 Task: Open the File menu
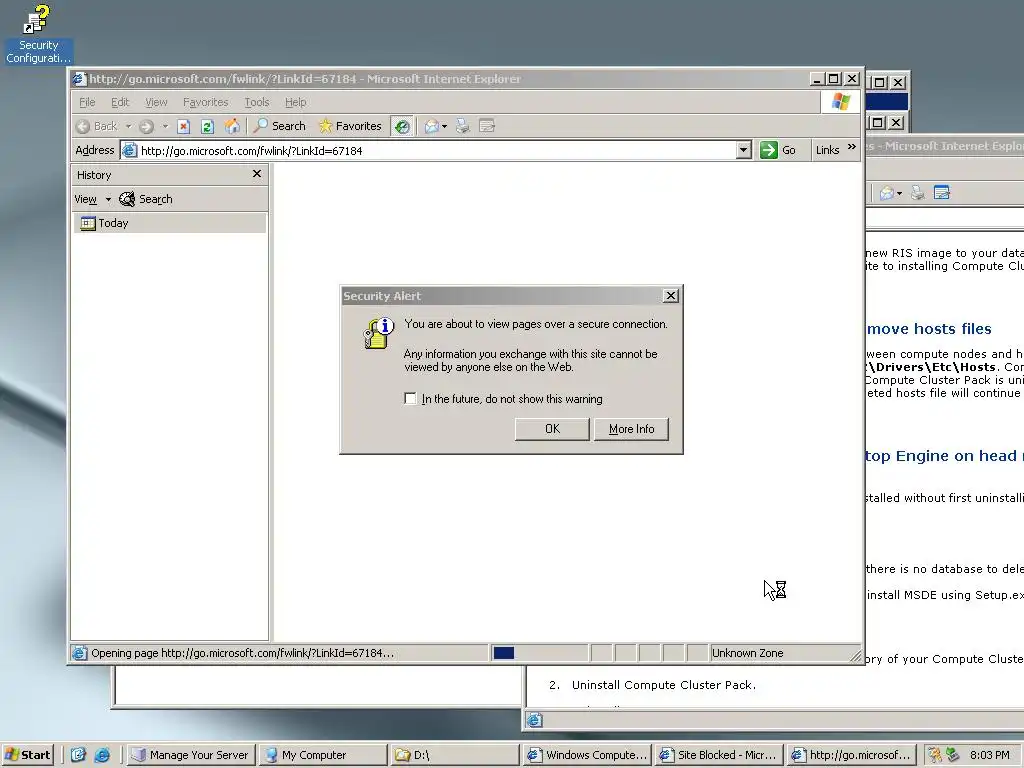87,102
